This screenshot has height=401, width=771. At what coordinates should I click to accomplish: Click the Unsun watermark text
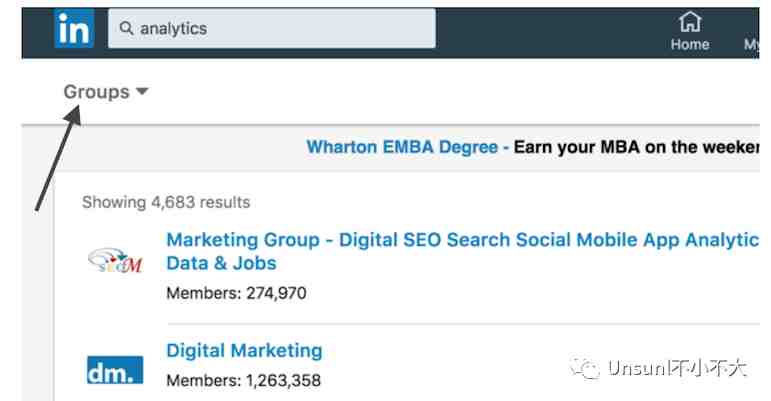(x=678, y=368)
